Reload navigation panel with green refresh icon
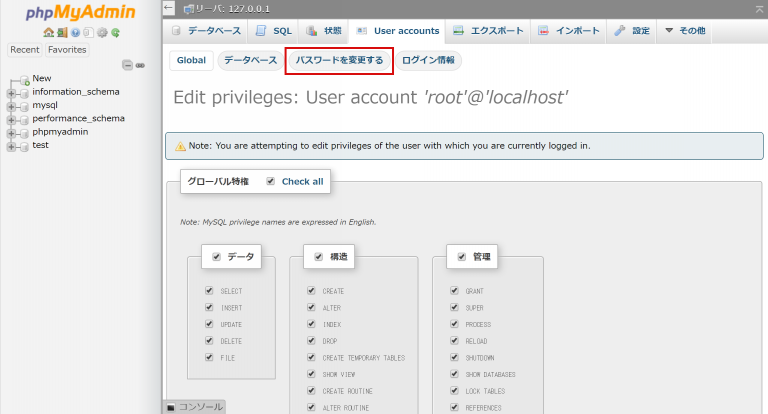The height and width of the screenshot is (414, 768). [x=115, y=33]
